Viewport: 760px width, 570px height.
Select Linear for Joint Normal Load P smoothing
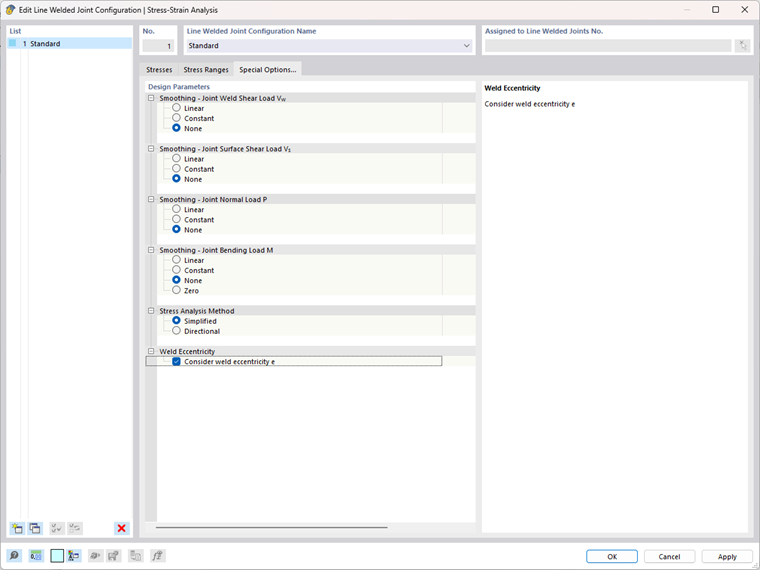176,209
